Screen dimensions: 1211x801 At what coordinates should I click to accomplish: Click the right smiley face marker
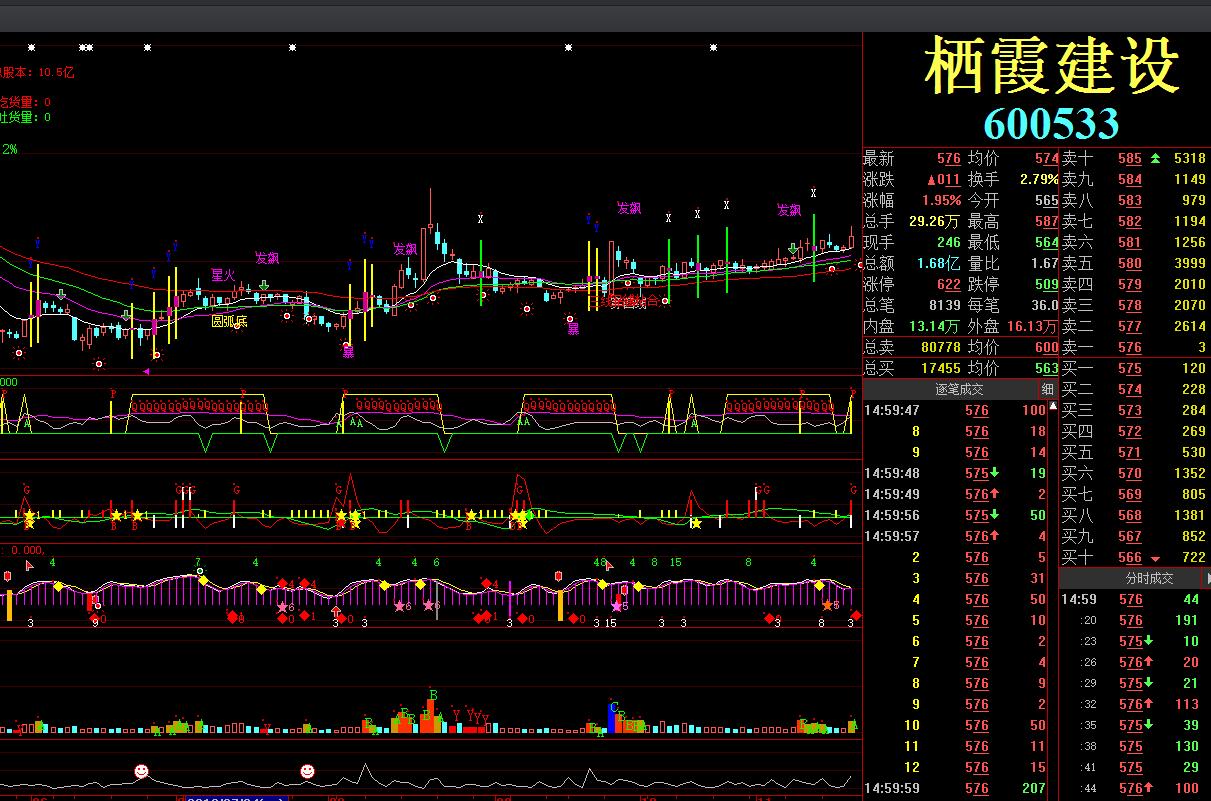307,771
